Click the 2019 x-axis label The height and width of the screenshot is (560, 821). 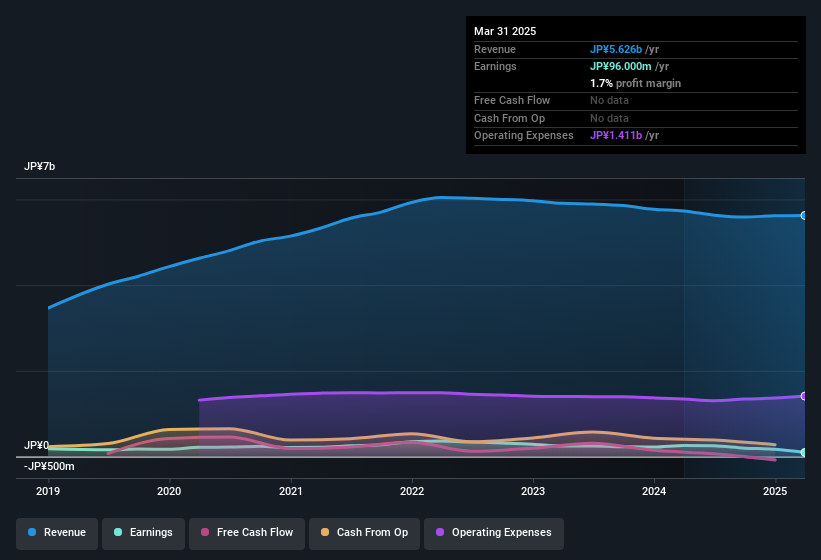point(48,491)
